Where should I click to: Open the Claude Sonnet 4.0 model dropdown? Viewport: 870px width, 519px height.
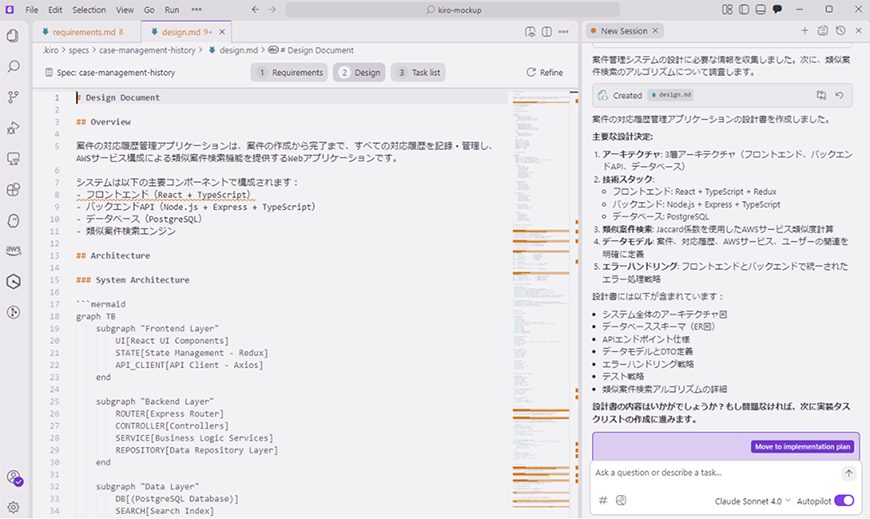752,501
